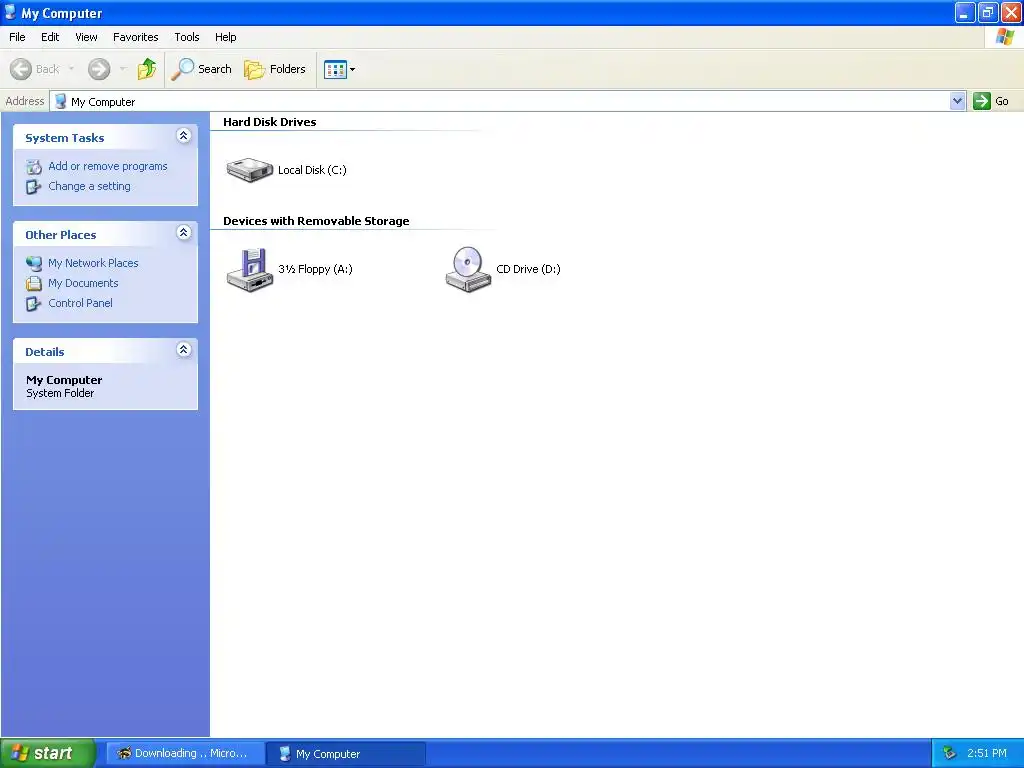Screen dimensions: 1024x768
Task: Click inside the Address field
Action: pyautogui.click(x=500, y=101)
